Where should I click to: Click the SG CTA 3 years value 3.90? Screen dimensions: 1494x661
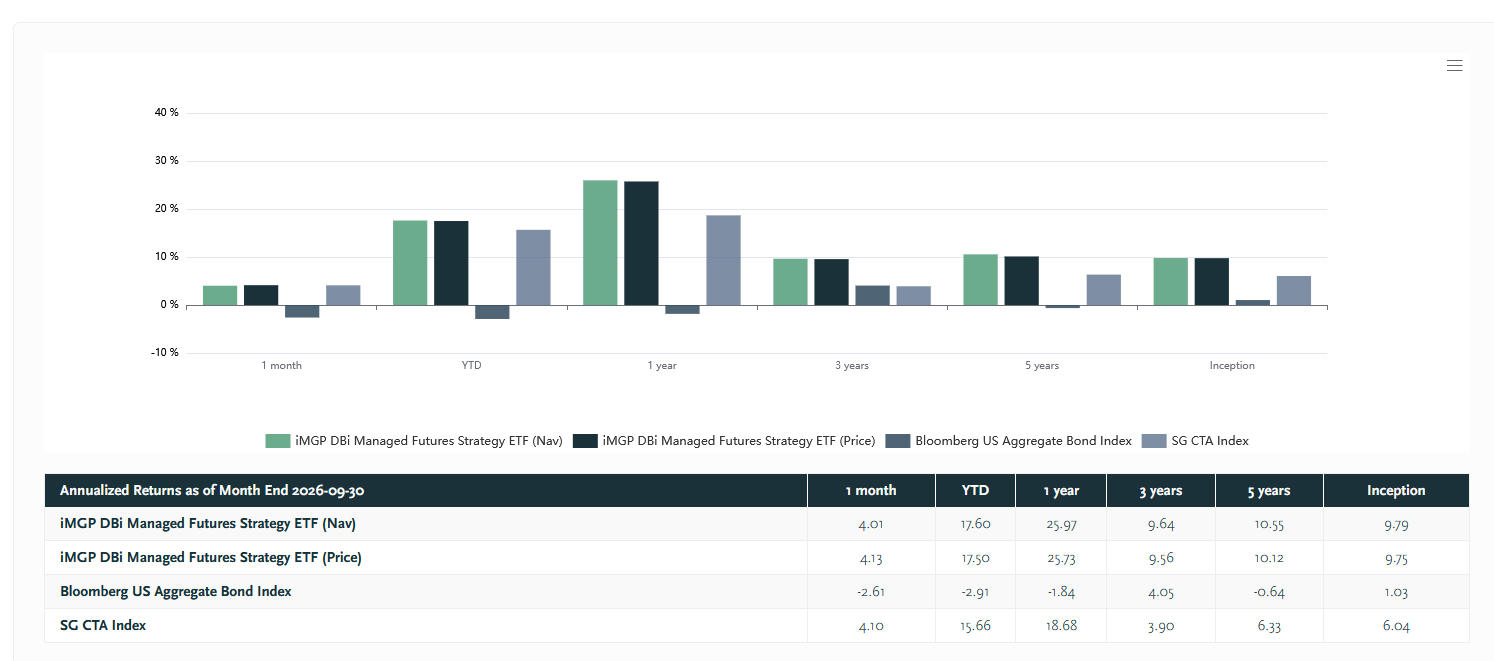coord(1160,626)
